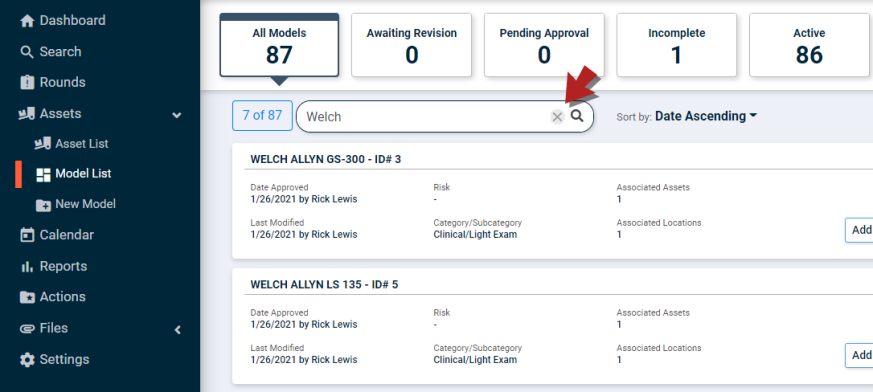
Task: Click the Settings gear icon
Action: [x=27, y=360]
